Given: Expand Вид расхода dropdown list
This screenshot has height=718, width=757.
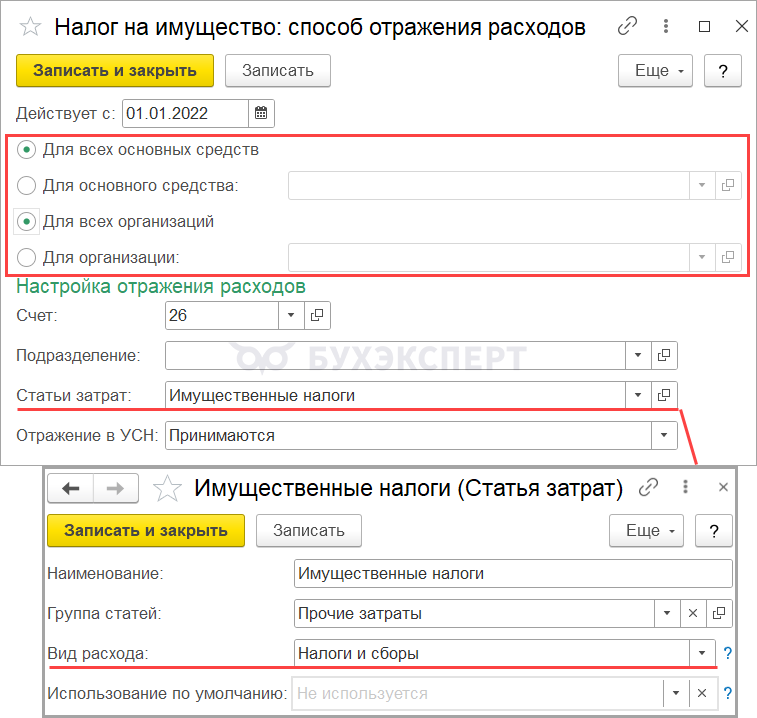Looking at the screenshot, I should tap(702, 653).
